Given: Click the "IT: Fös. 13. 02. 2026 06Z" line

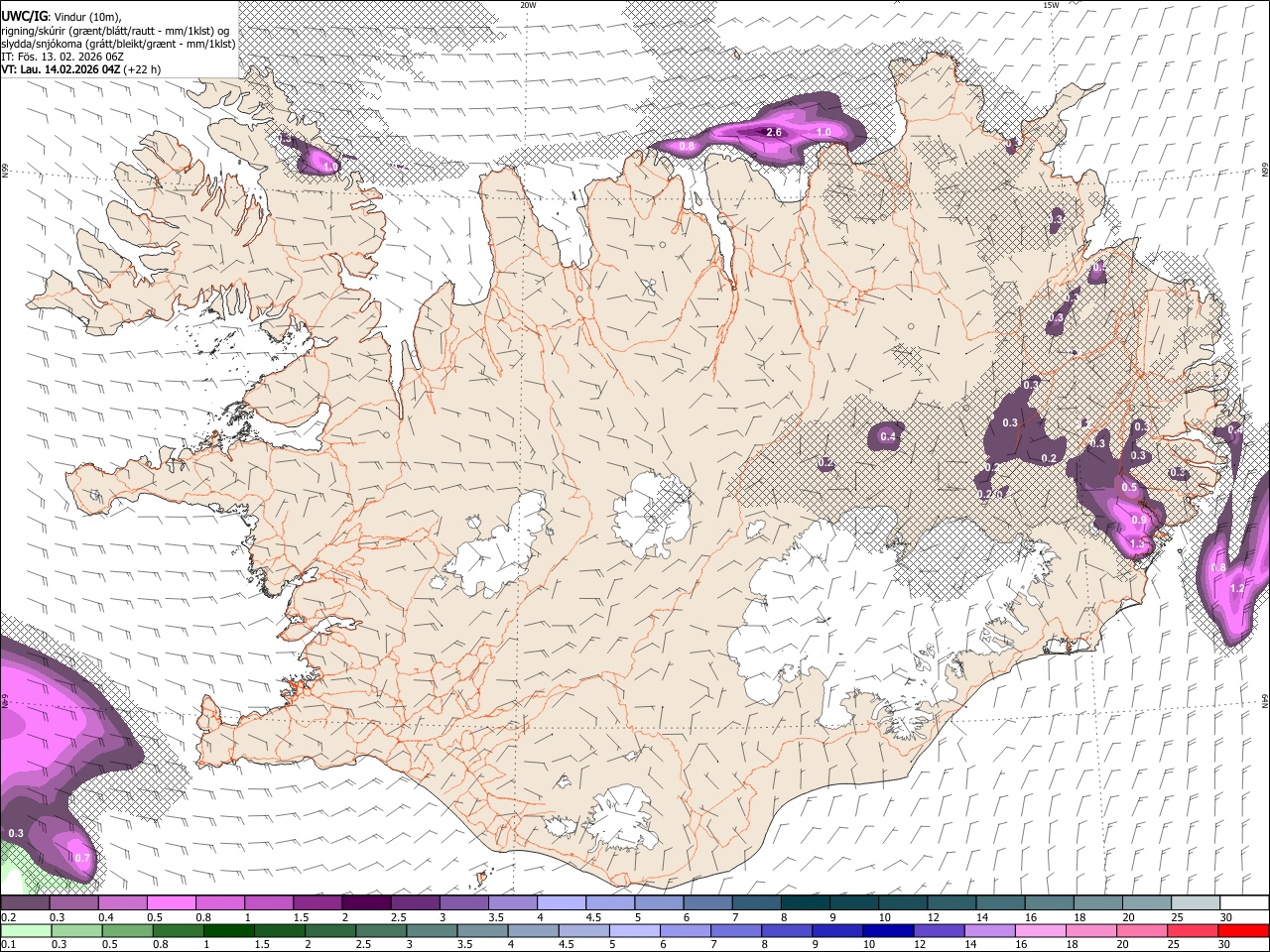Looking at the screenshot, I should (x=63, y=57).
